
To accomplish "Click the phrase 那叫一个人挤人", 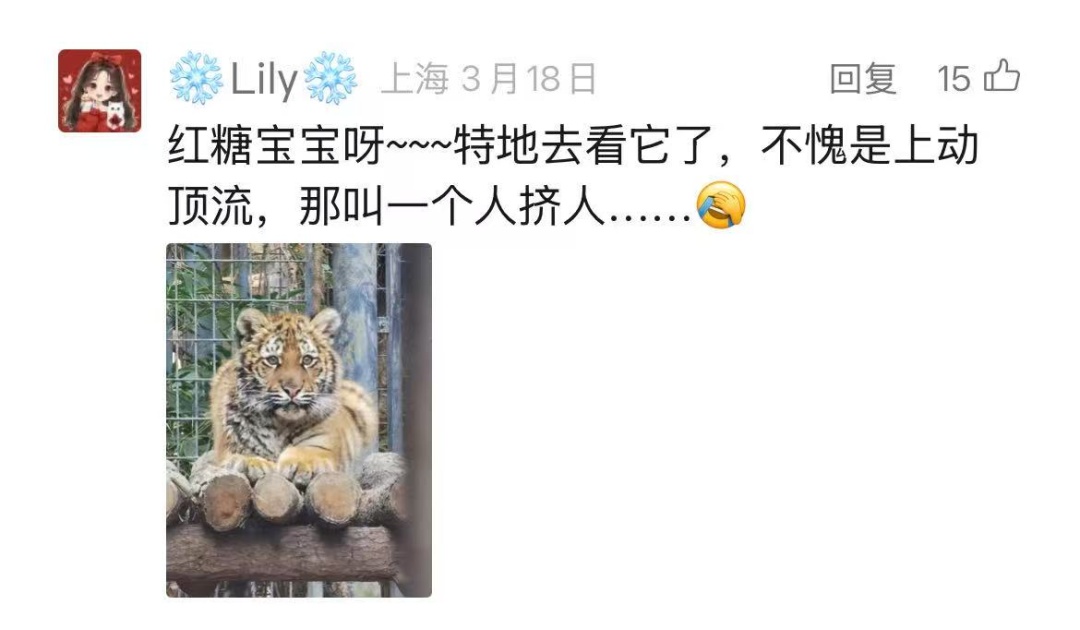I will (x=452, y=205).
